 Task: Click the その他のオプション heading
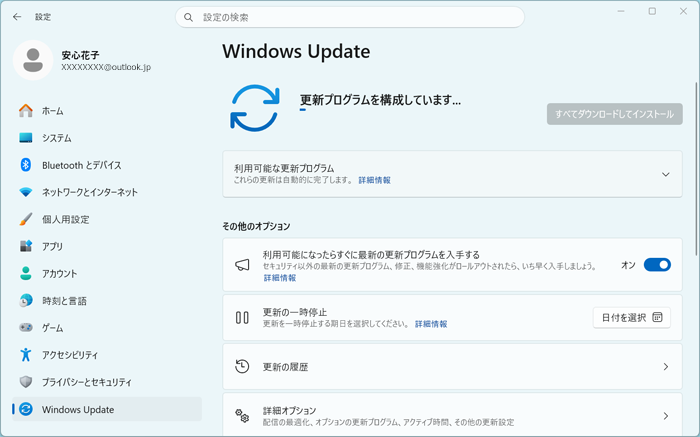coord(256,226)
